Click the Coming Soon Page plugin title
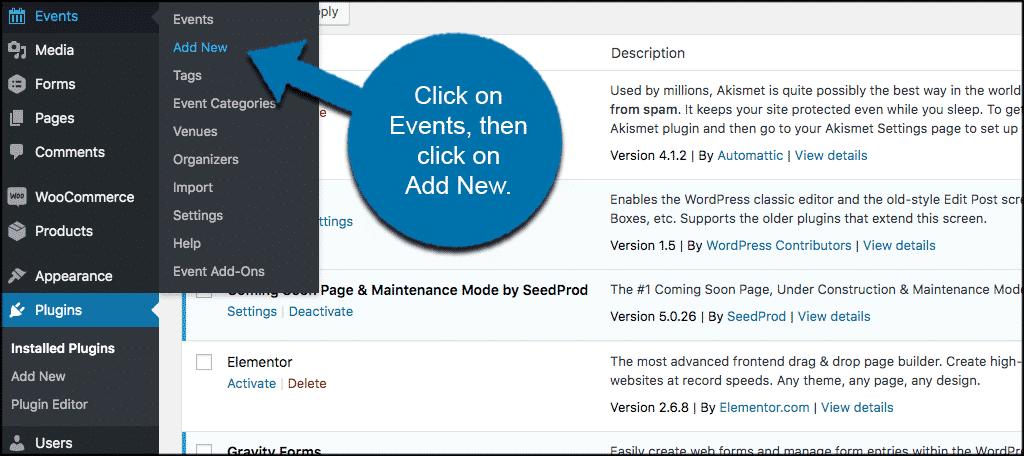This screenshot has height=456, width=1024. [x=408, y=290]
